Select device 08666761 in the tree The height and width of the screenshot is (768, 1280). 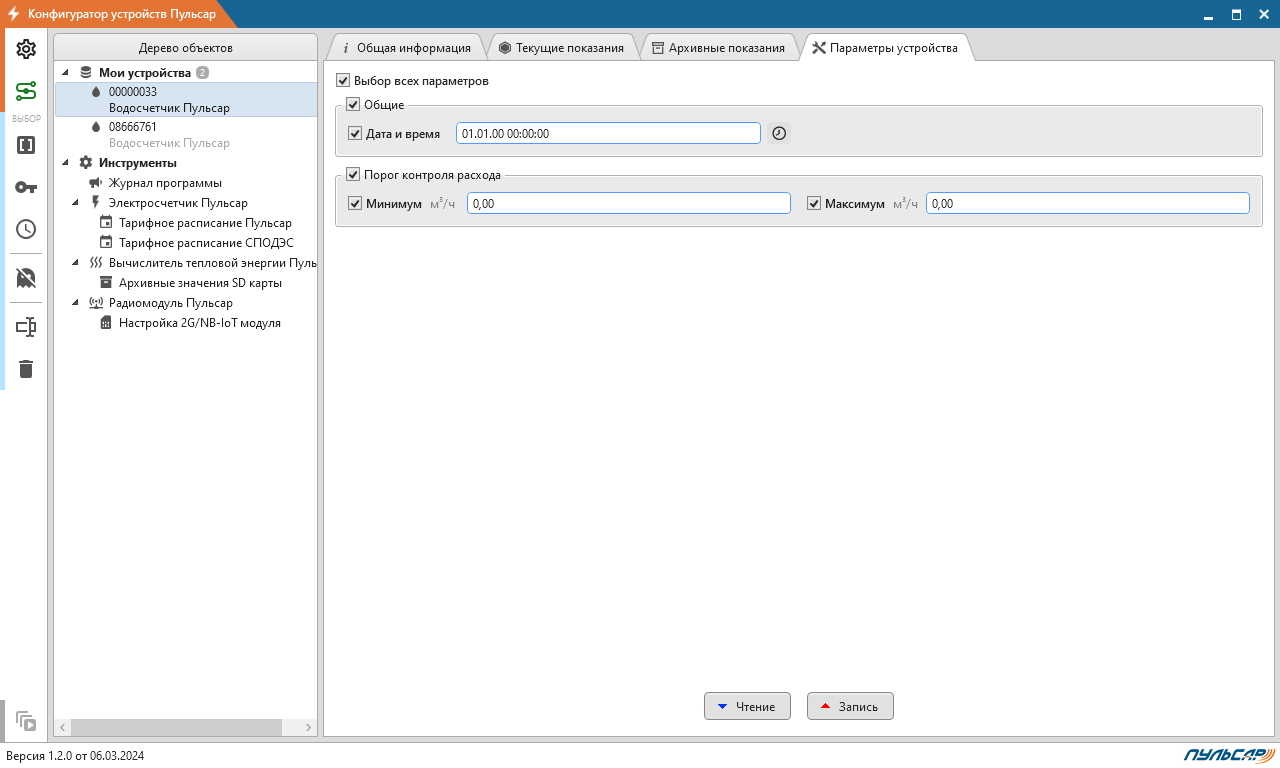pos(186,135)
